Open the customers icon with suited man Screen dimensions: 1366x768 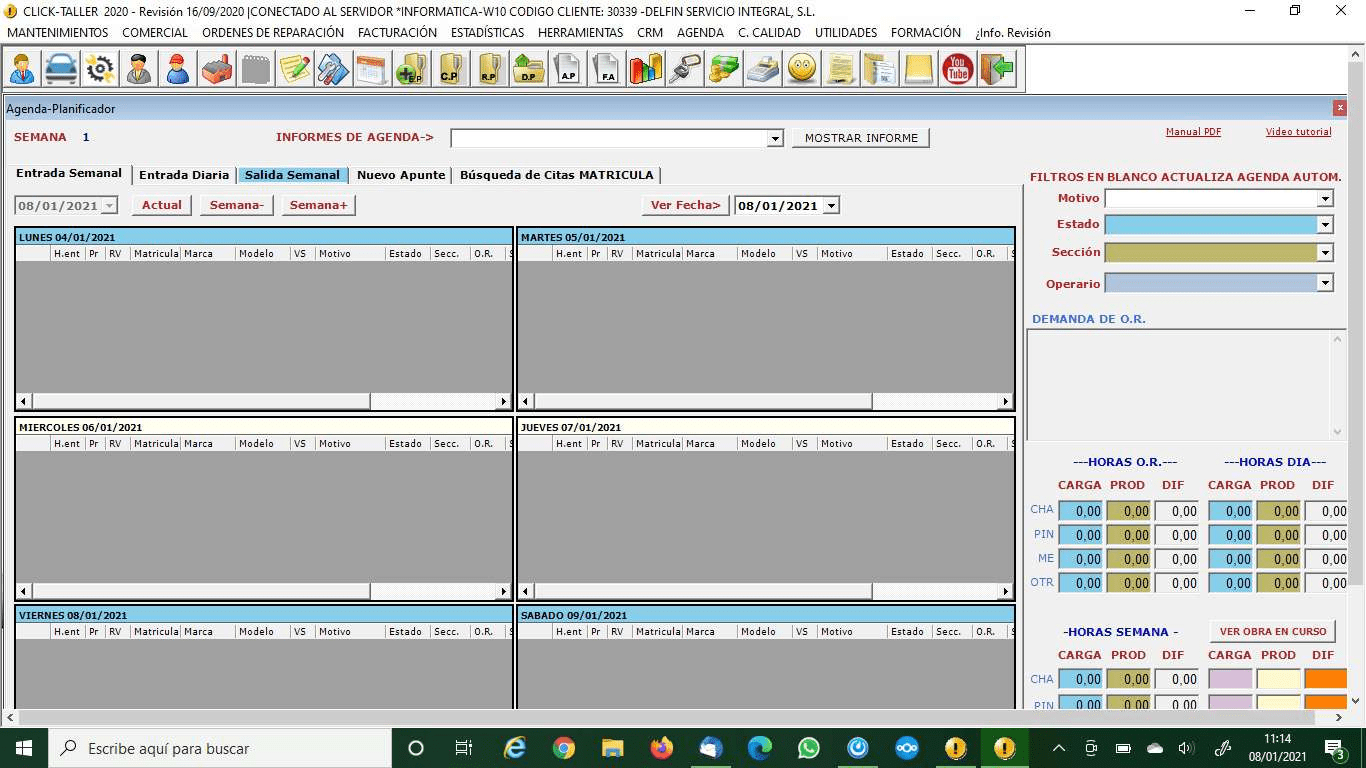coord(22,69)
